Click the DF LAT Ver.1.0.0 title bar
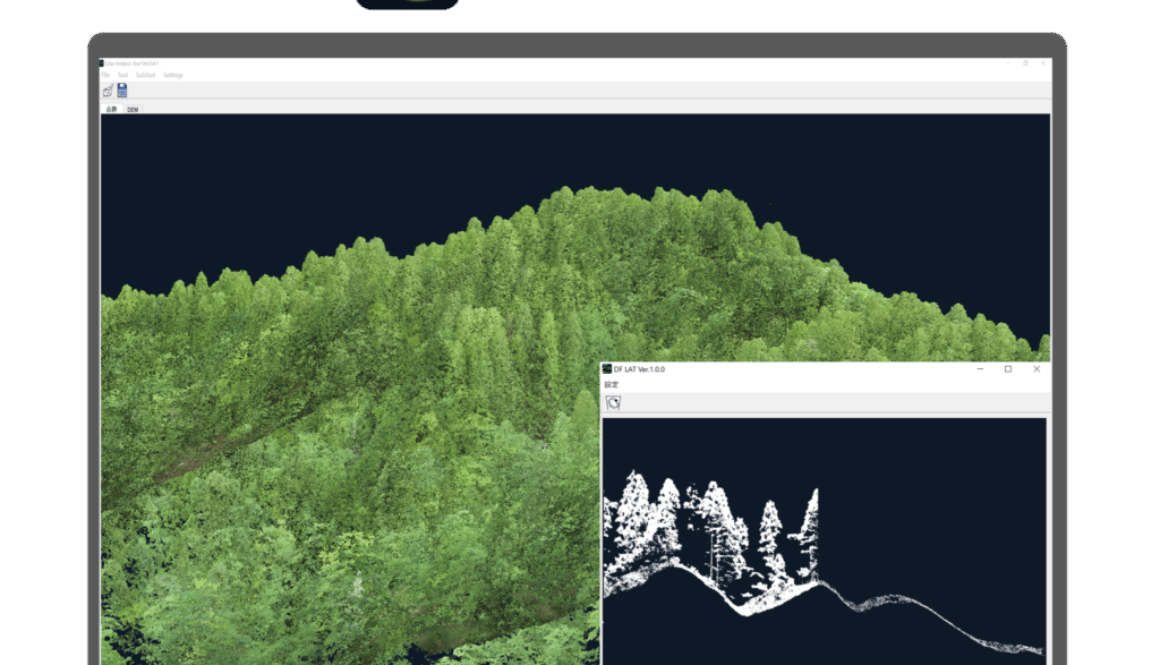 800,369
